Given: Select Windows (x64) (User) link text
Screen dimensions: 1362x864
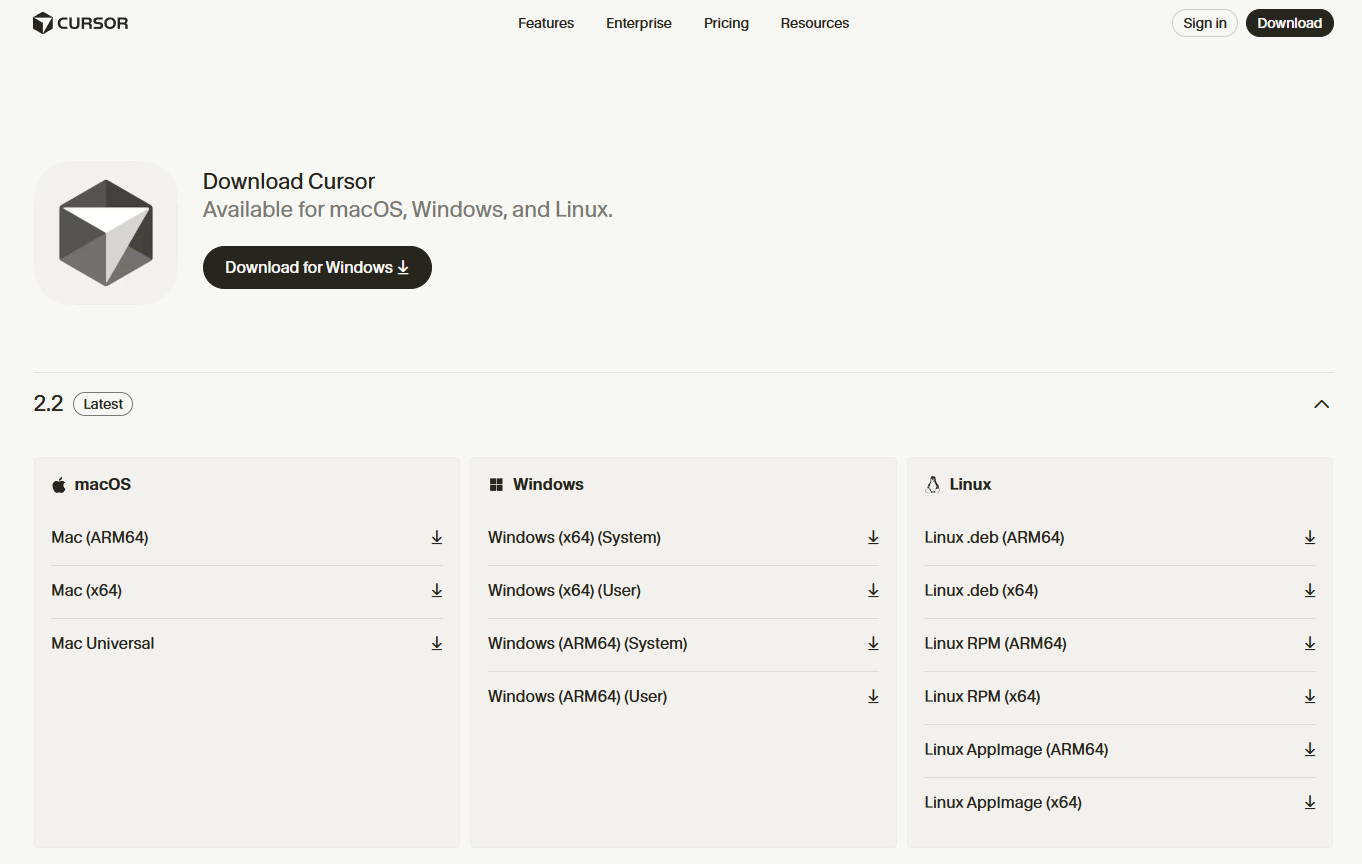Looking at the screenshot, I should [x=564, y=591].
